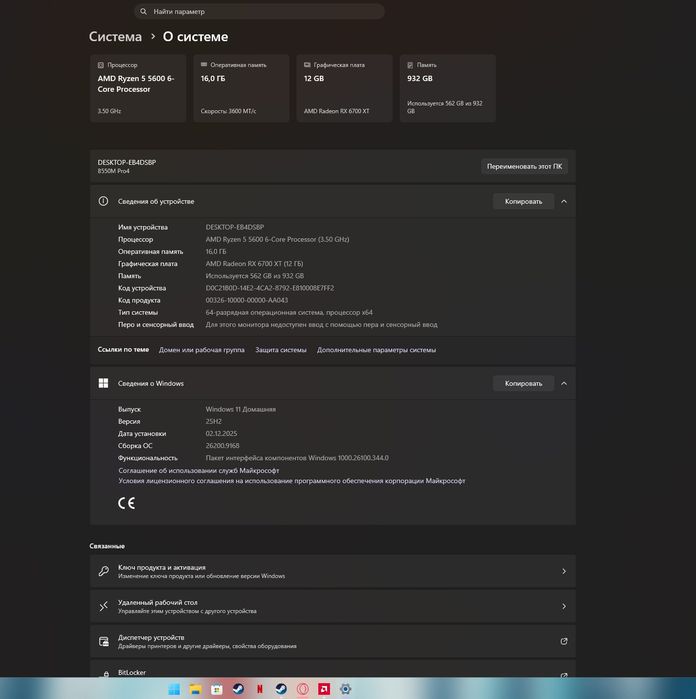The width and height of the screenshot is (696, 699).
Task: Open File Explorer from taskbar
Action: (x=195, y=689)
